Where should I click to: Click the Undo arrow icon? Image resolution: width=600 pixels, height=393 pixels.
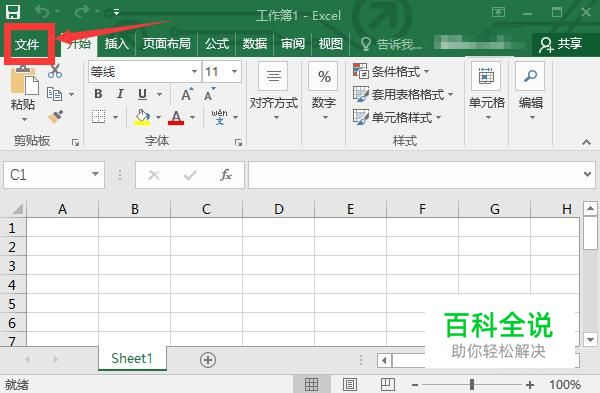tap(42, 11)
